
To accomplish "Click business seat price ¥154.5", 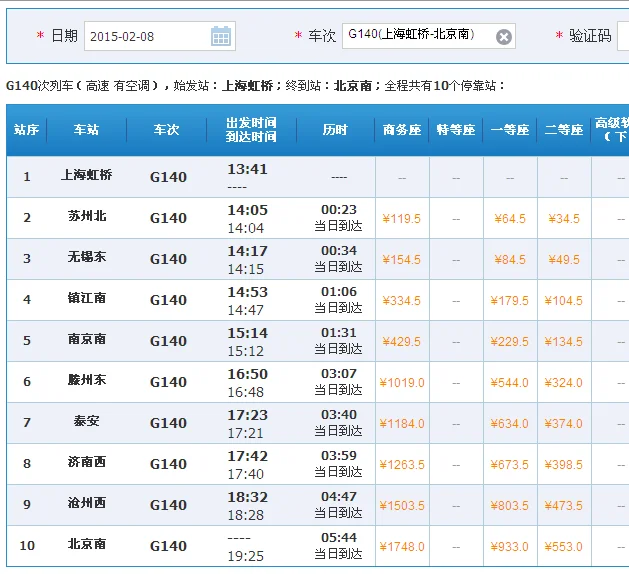I will coord(402,260).
